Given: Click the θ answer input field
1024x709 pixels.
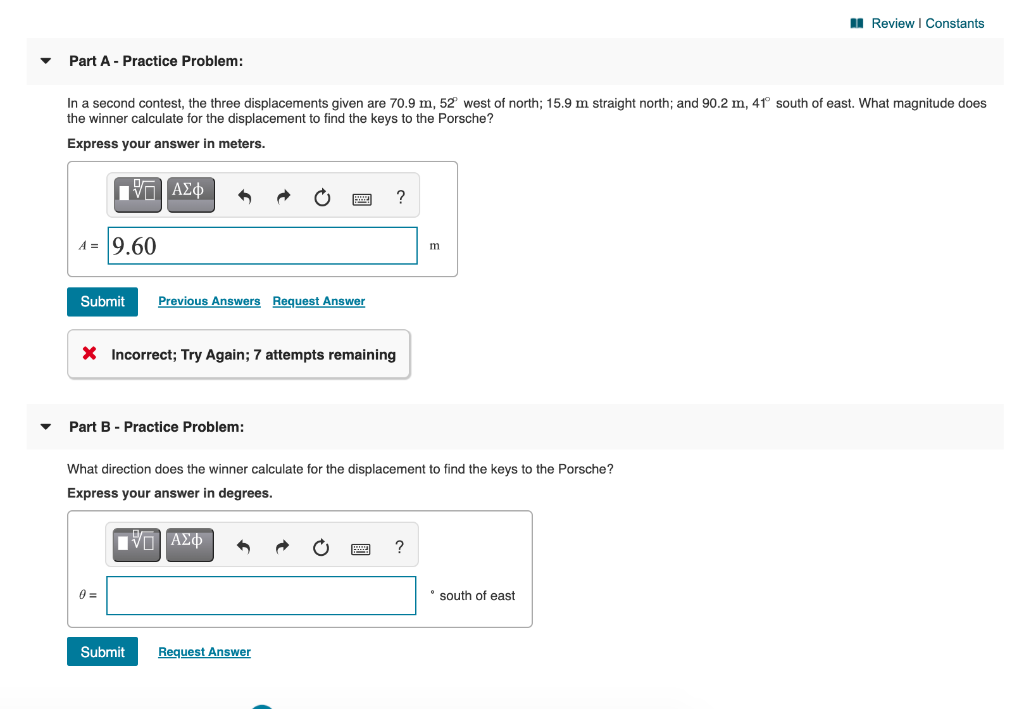Looking at the screenshot, I should (261, 595).
